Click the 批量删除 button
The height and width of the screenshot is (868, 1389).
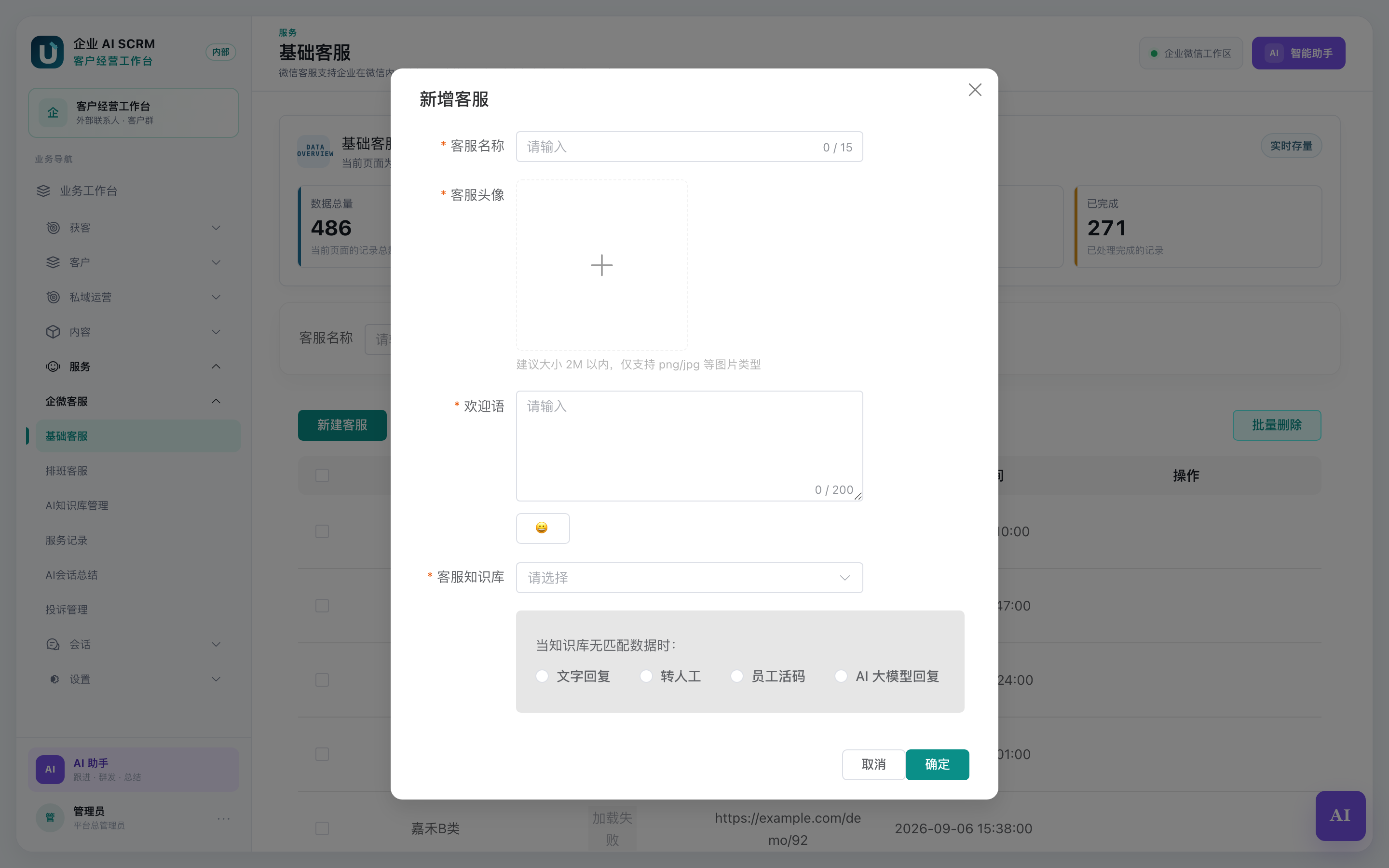(1277, 425)
